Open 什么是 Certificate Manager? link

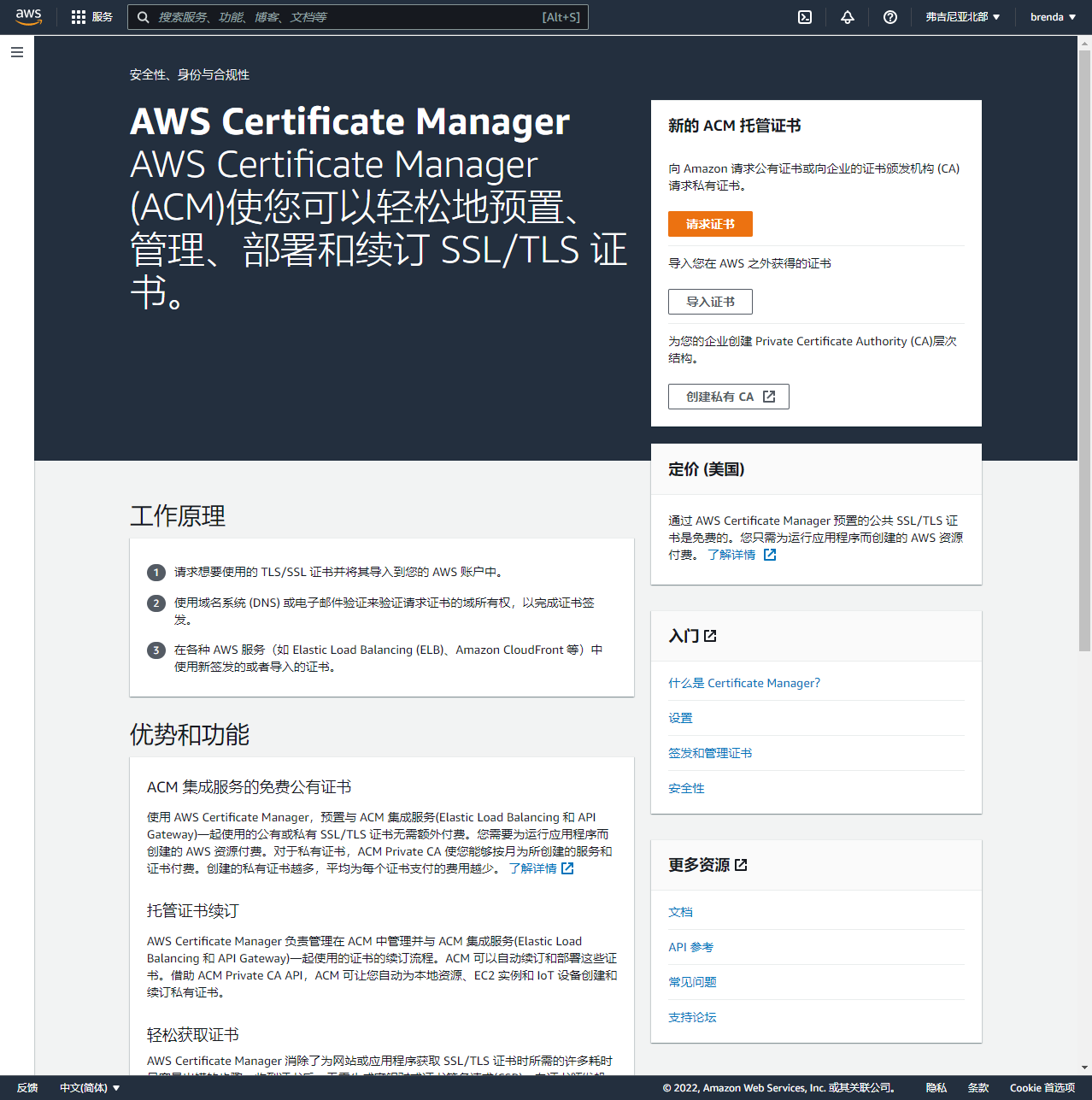click(744, 683)
